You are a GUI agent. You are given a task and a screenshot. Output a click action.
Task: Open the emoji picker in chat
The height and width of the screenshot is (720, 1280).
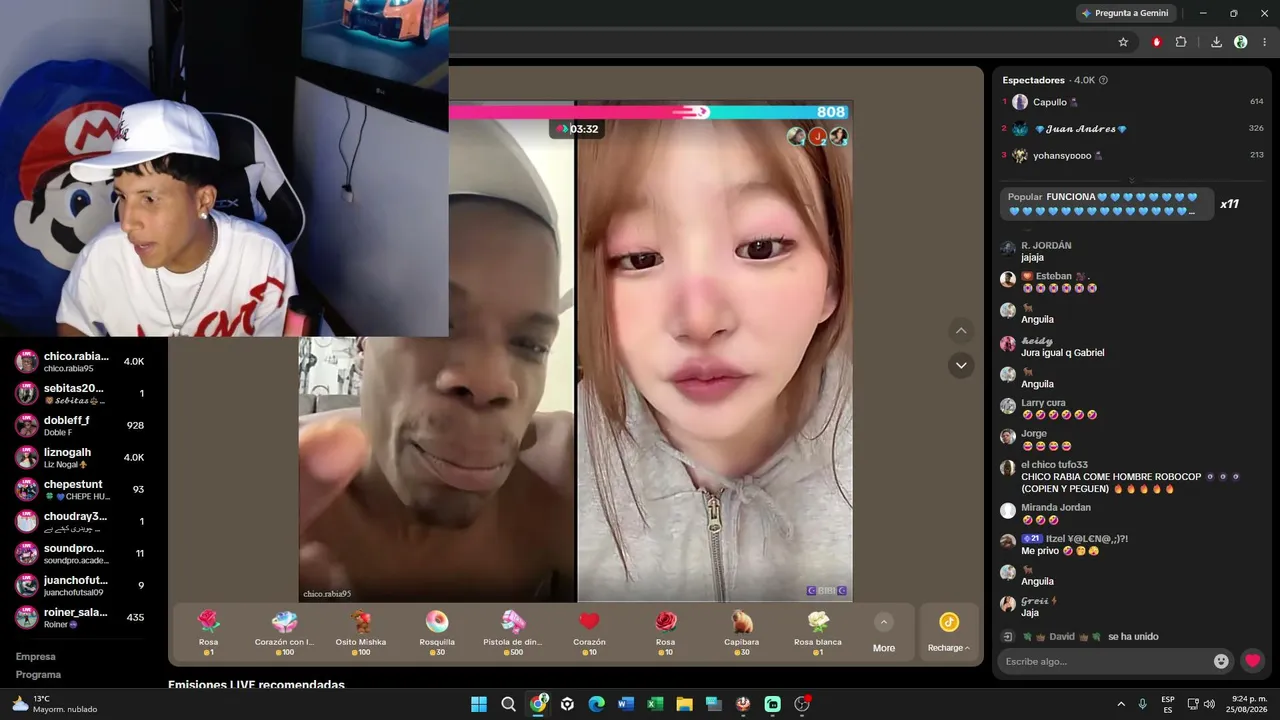pyautogui.click(x=1221, y=661)
